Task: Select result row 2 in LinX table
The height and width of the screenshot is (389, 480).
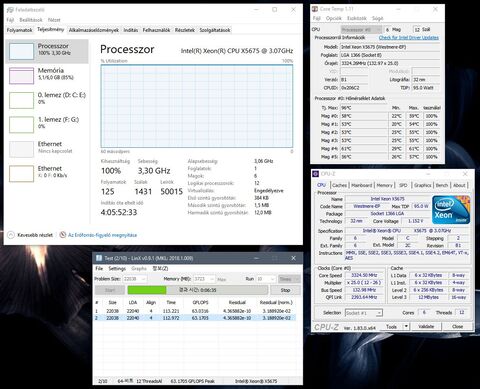Action: tap(195, 318)
